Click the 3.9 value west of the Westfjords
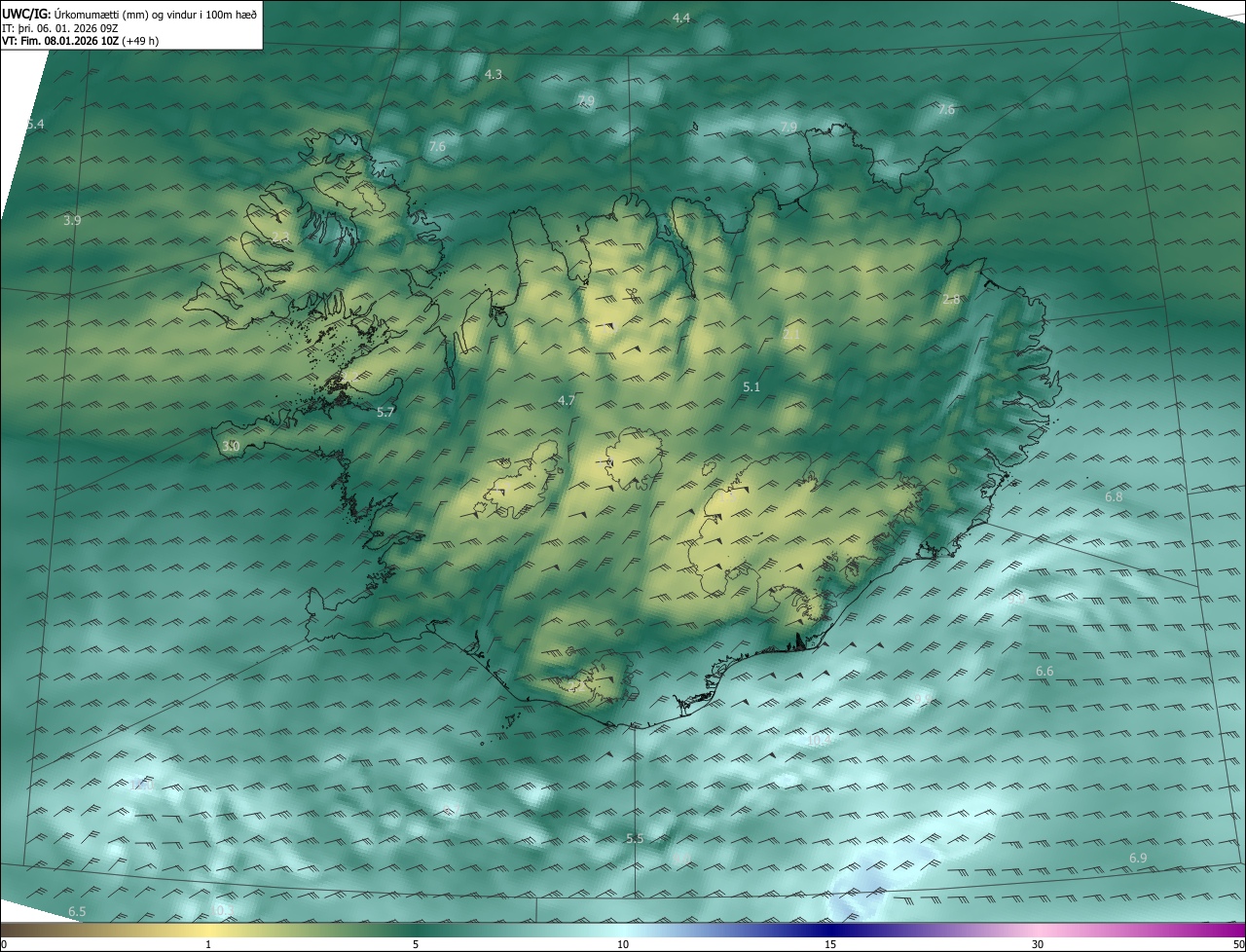 [x=72, y=221]
